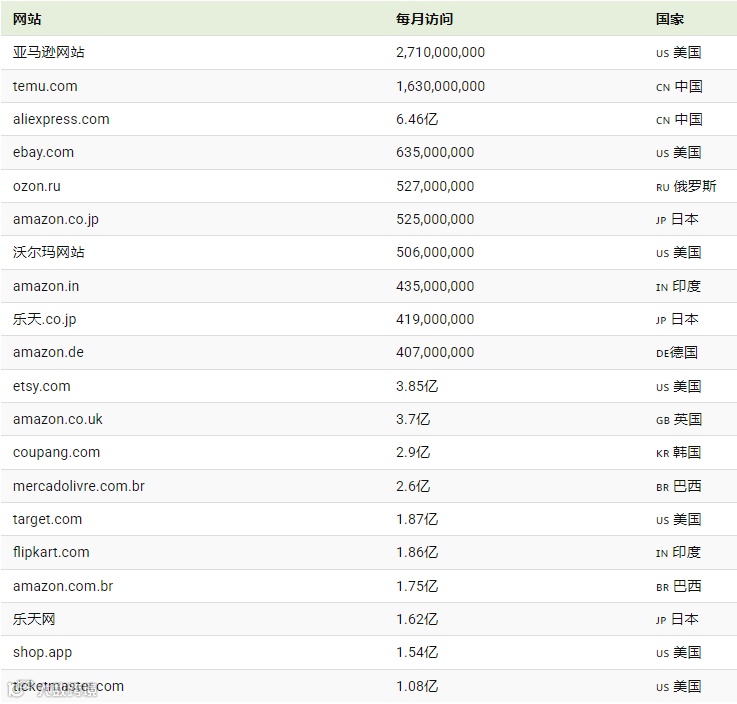Click the 1.86亿 visits value

click(417, 552)
